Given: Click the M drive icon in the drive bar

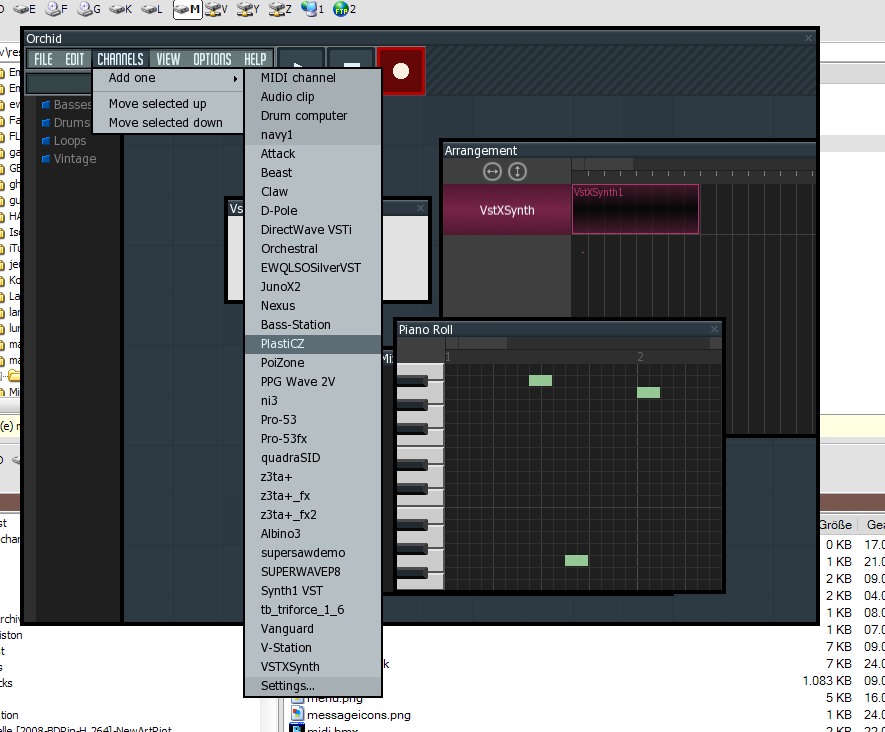Looking at the screenshot, I should [x=187, y=9].
